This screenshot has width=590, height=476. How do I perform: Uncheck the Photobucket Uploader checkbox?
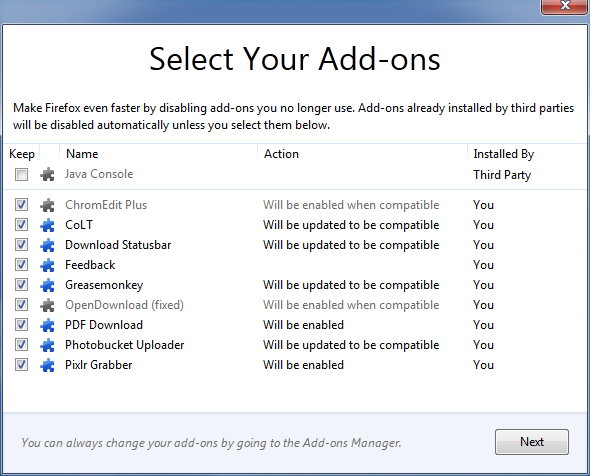[x=21, y=345]
